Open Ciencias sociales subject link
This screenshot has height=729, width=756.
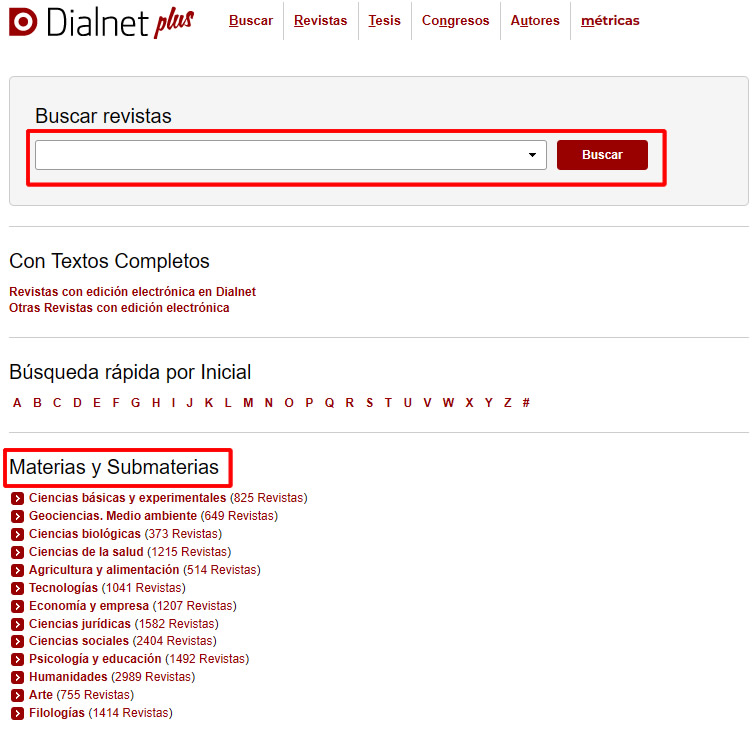79,641
